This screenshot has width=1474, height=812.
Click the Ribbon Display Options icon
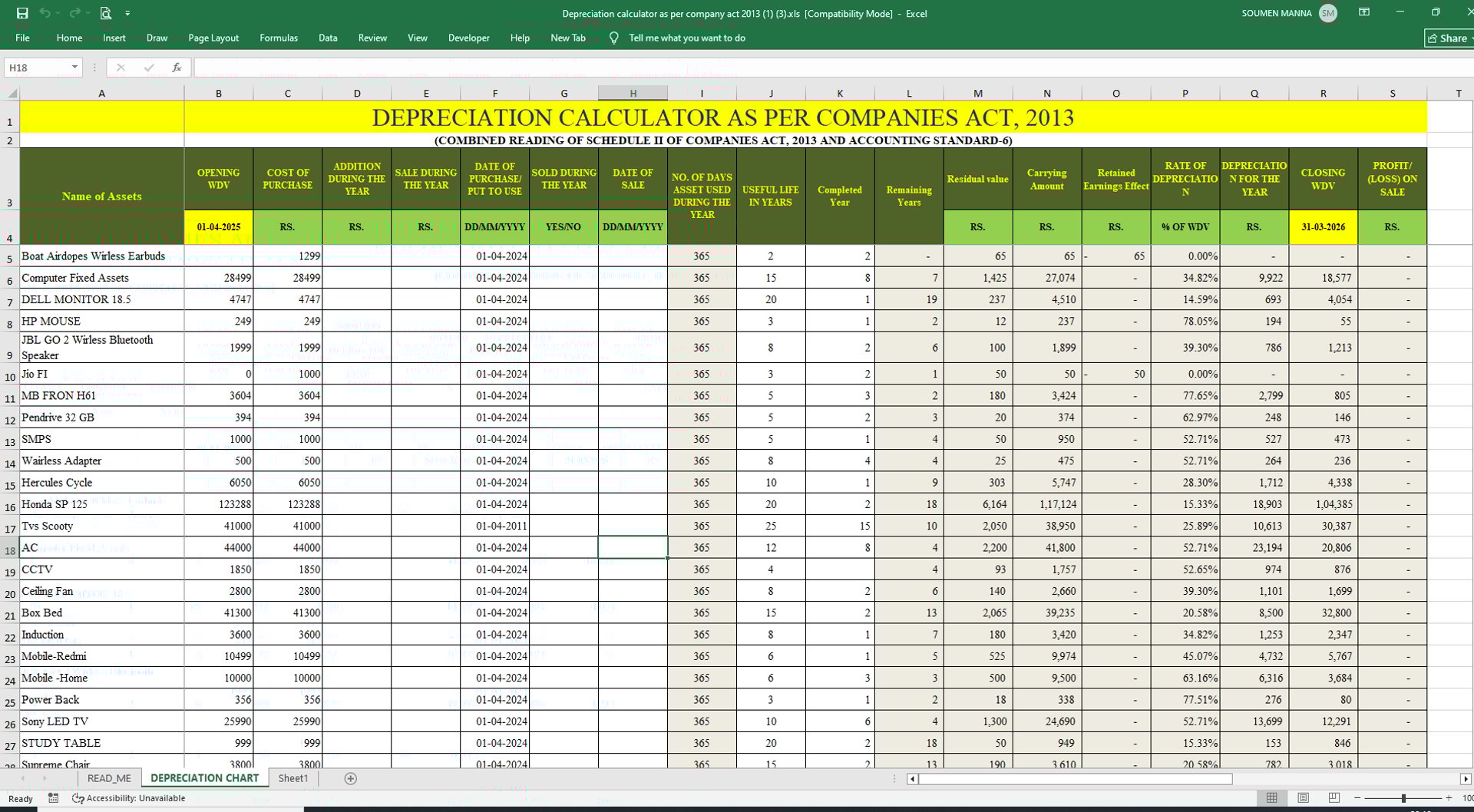coord(1364,13)
